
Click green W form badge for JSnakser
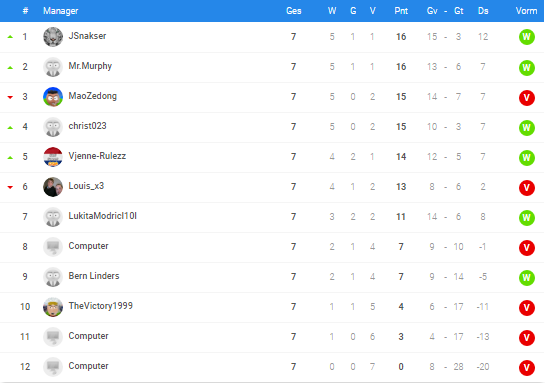tap(527, 37)
